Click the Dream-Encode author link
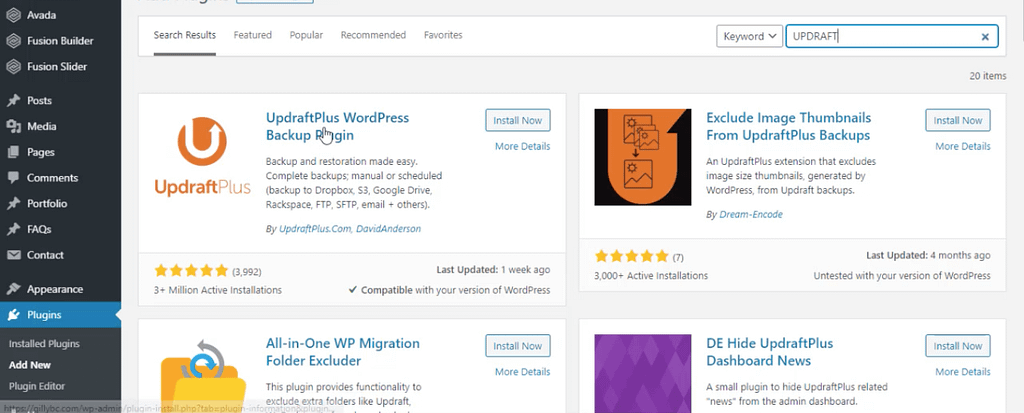Viewport: 1024px width, 413px height. click(751, 214)
